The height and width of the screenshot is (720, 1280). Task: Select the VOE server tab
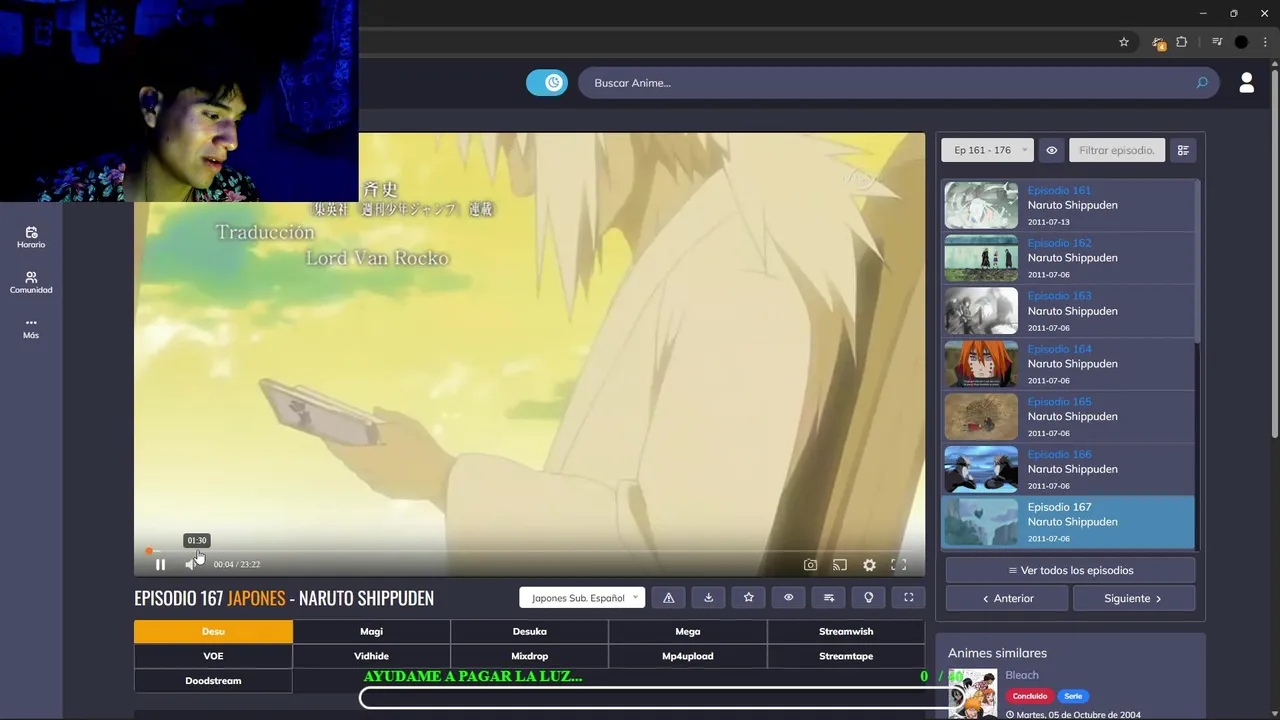[213, 656]
